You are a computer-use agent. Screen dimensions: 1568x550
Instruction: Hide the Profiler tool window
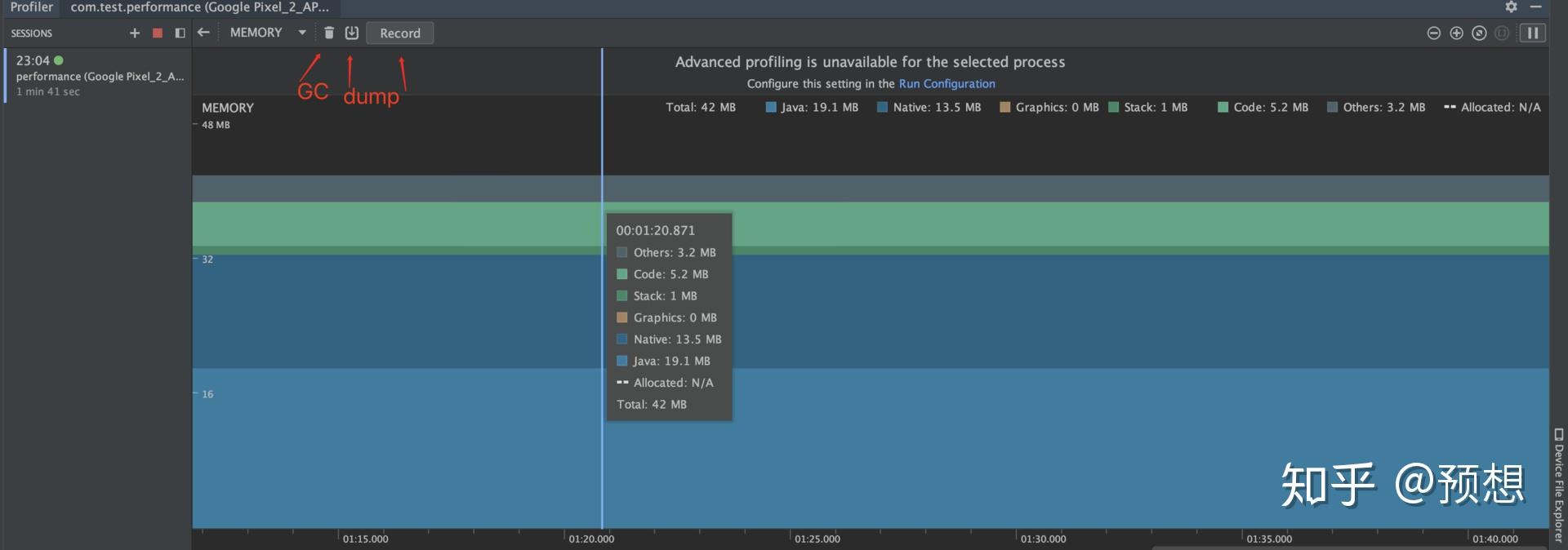[1535, 7]
